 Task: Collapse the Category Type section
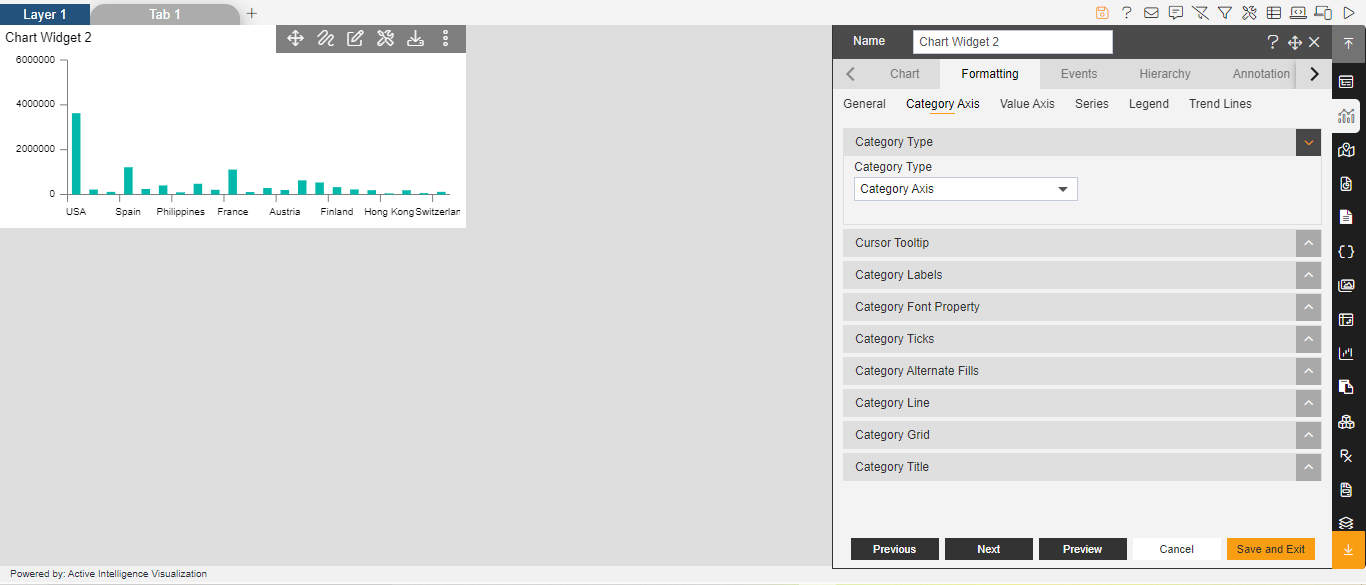click(1308, 142)
